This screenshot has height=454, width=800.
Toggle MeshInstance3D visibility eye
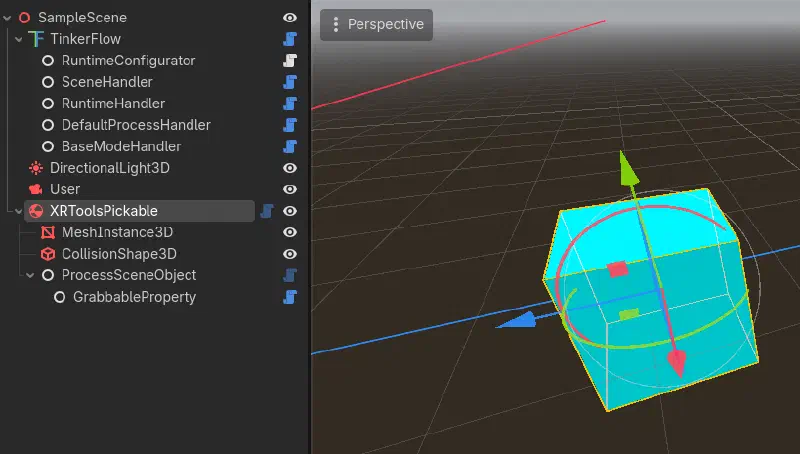point(290,232)
